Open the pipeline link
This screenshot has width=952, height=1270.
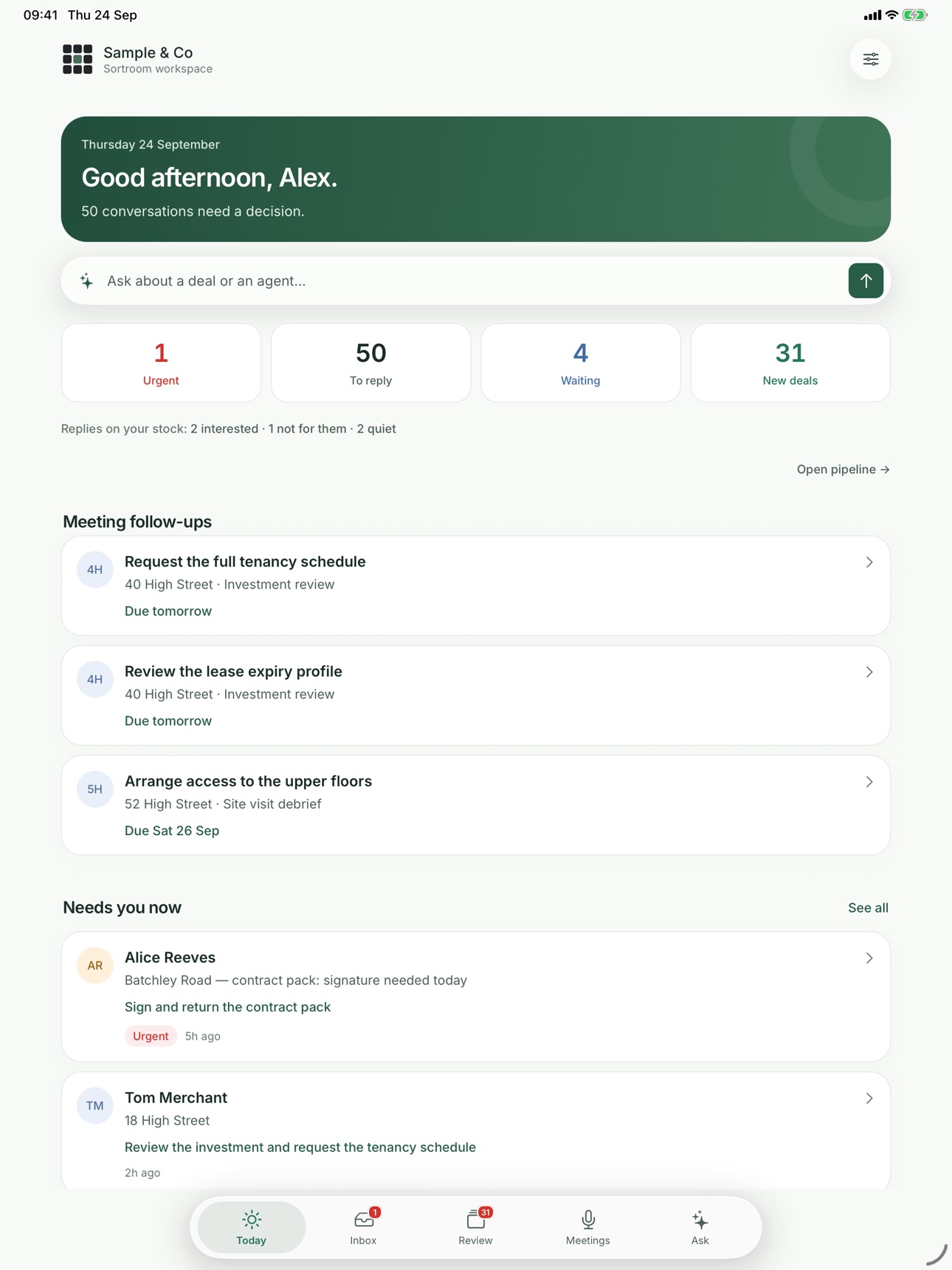(x=843, y=470)
